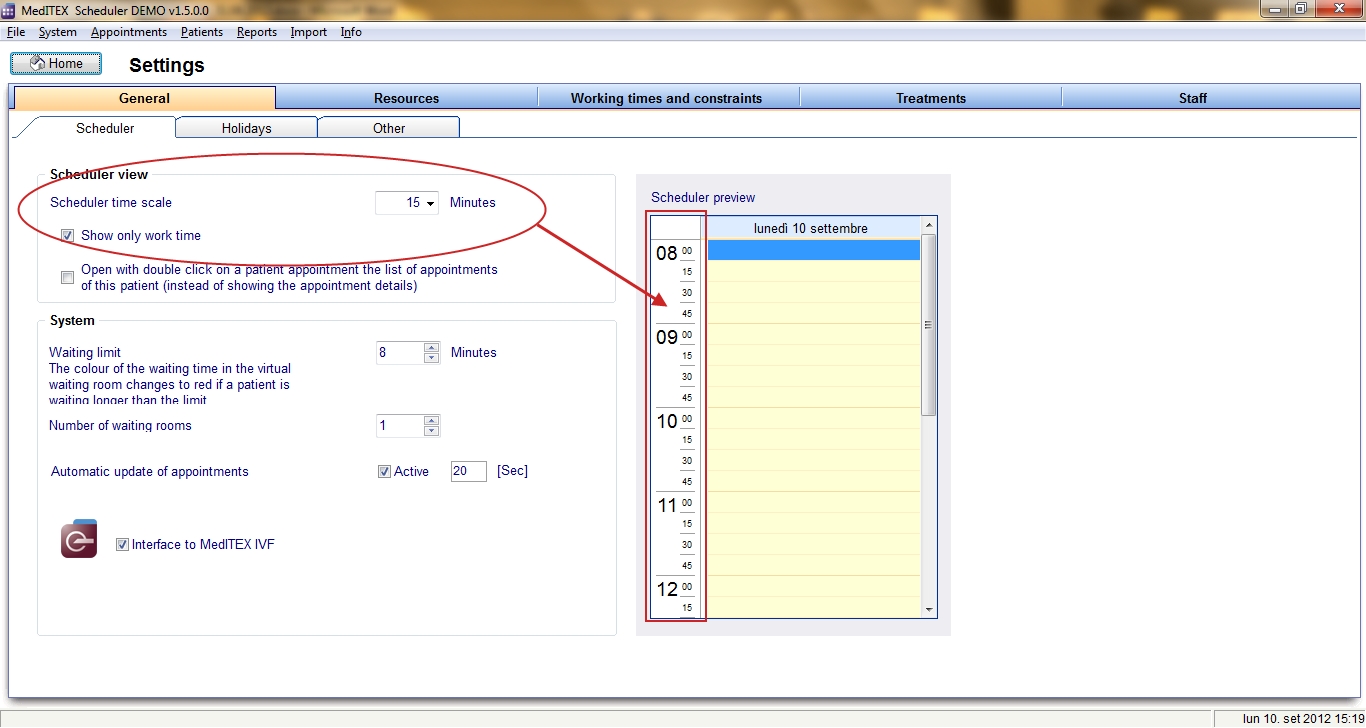Click the Home button
The height and width of the screenshot is (728, 1366).
(x=56, y=64)
